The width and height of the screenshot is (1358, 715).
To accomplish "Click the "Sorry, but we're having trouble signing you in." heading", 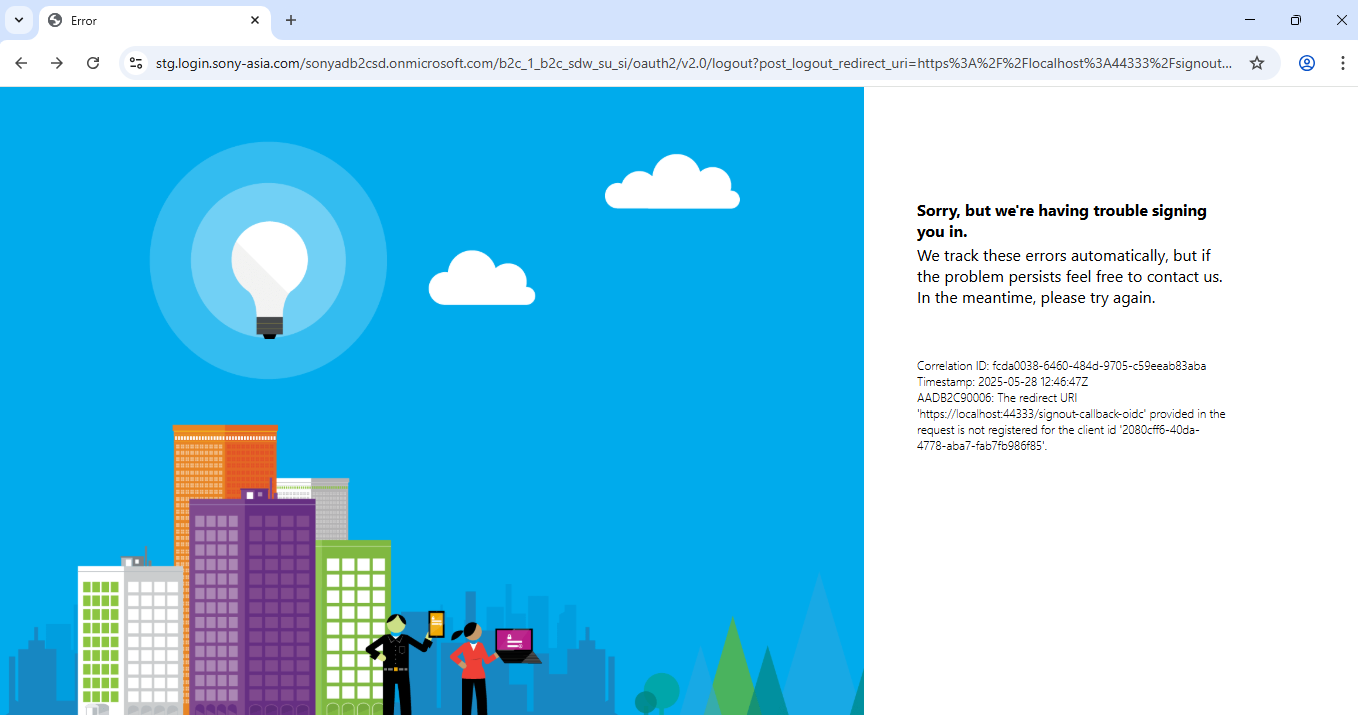I will click(x=1062, y=221).
